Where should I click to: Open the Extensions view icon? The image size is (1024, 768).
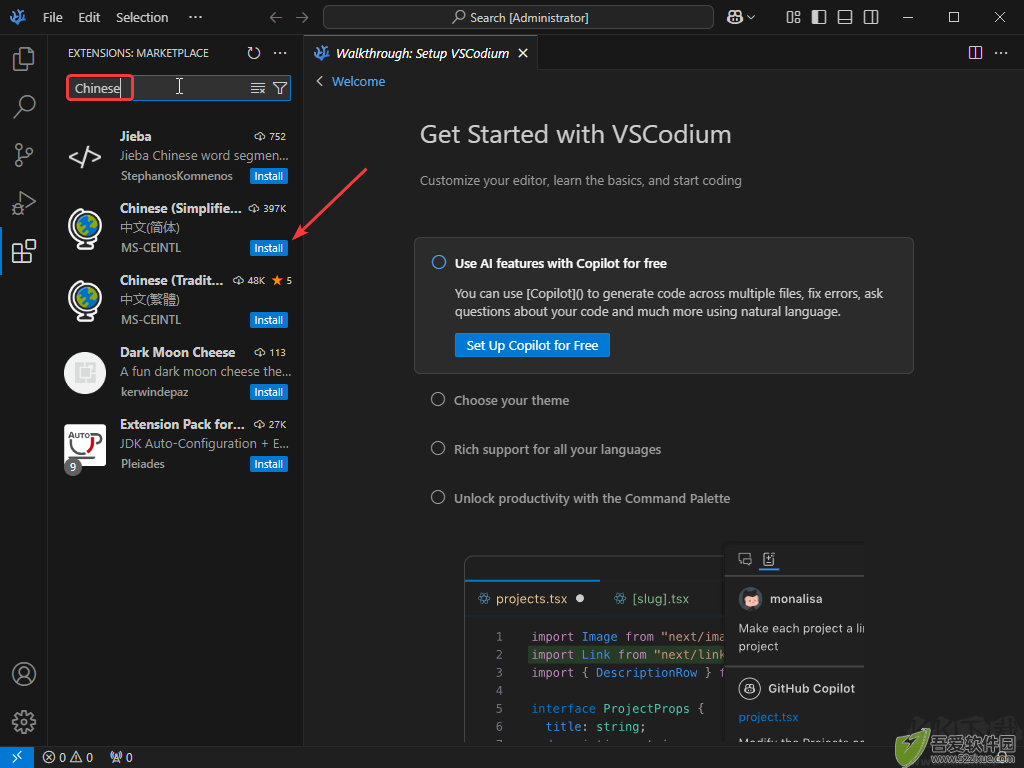[x=24, y=251]
